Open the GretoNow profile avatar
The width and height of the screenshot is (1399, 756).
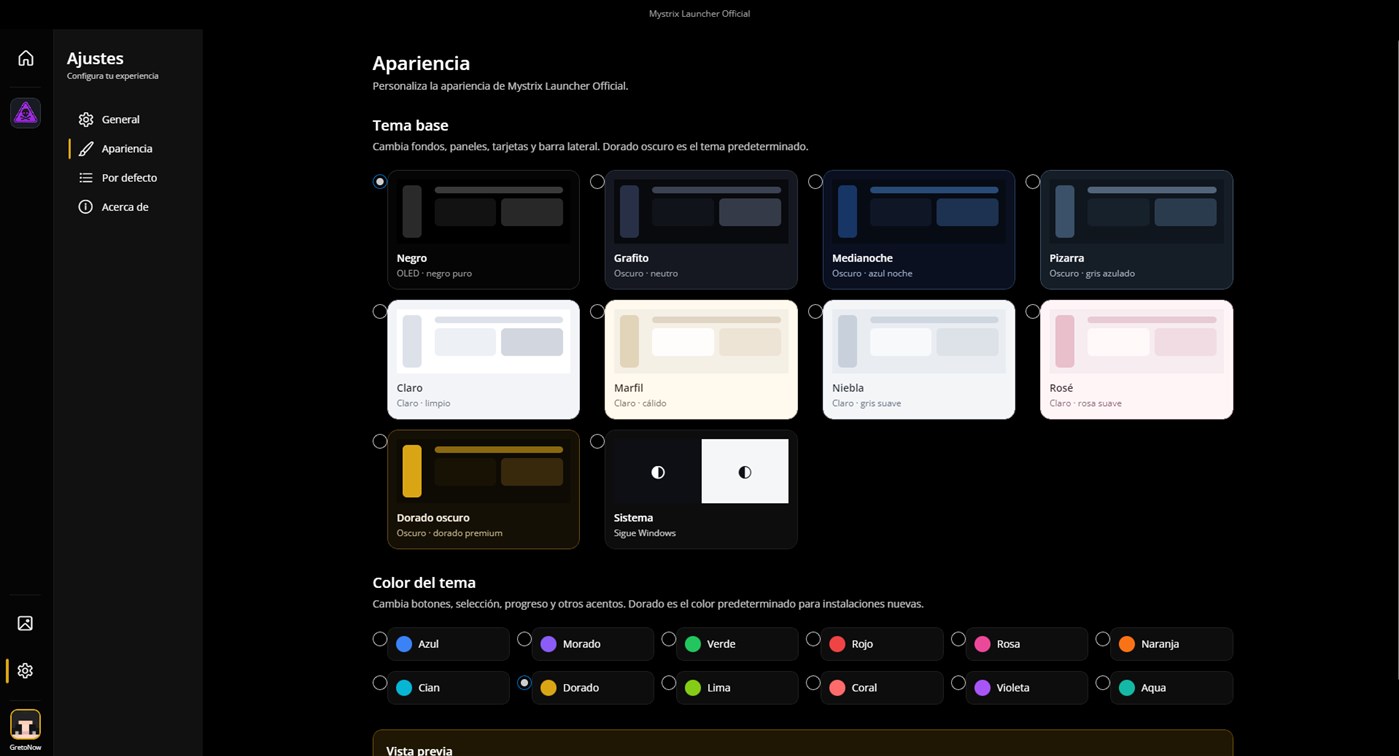click(26, 724)
